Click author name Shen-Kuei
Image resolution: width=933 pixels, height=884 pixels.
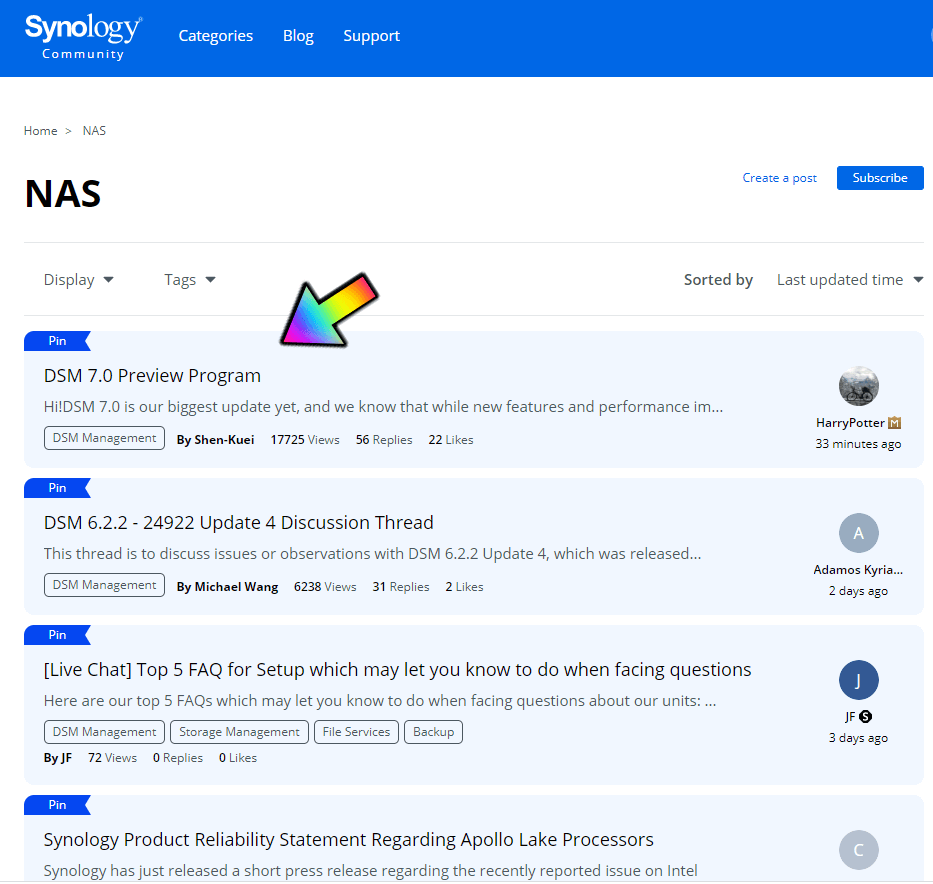[224, 440]
